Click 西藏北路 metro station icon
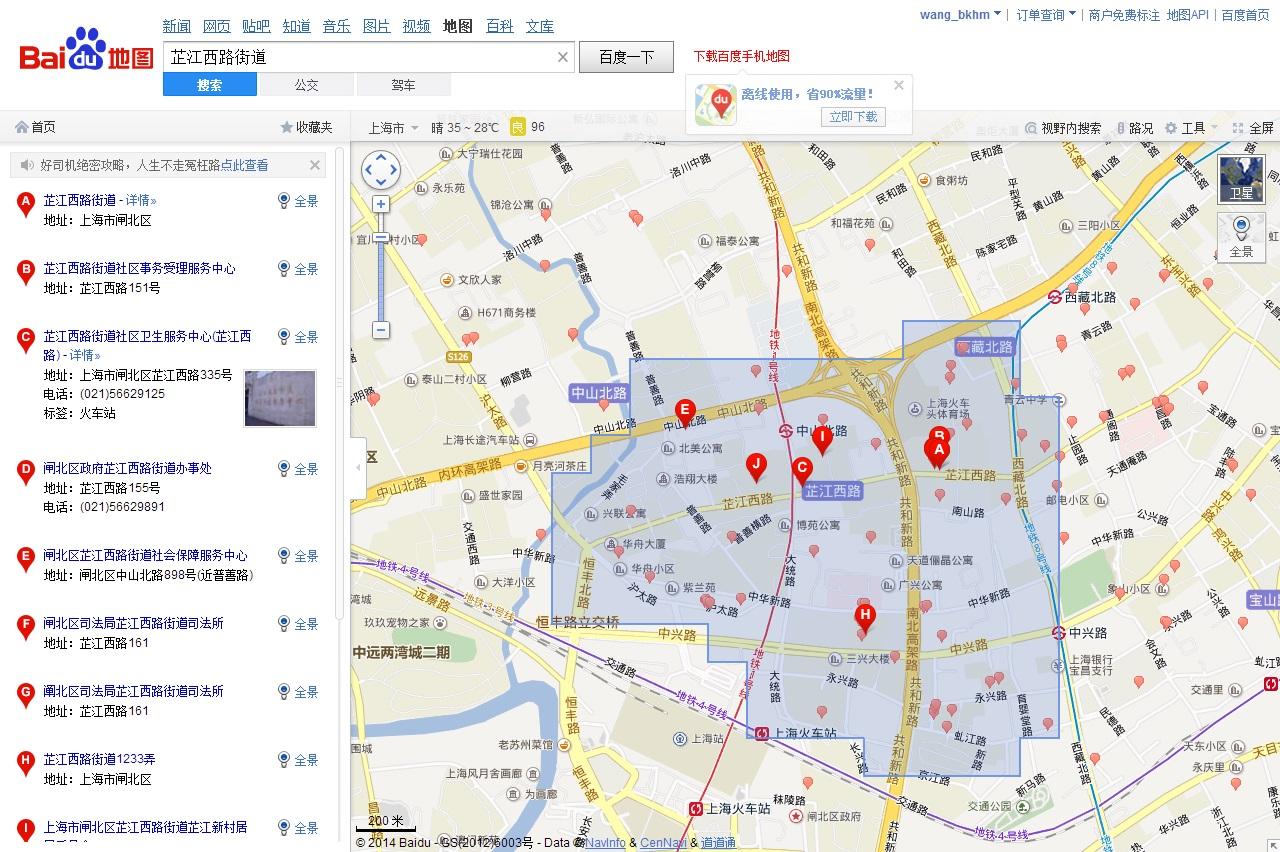This screenshot has width=1280, height=852. (1054, 297)
